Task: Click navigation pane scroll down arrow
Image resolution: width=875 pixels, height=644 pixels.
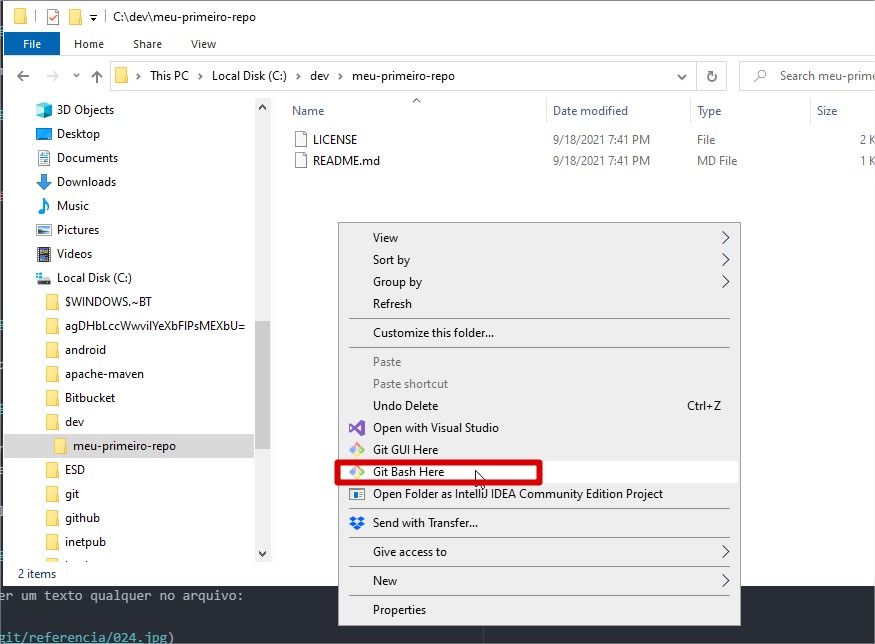Action: [x=262, y=554]
